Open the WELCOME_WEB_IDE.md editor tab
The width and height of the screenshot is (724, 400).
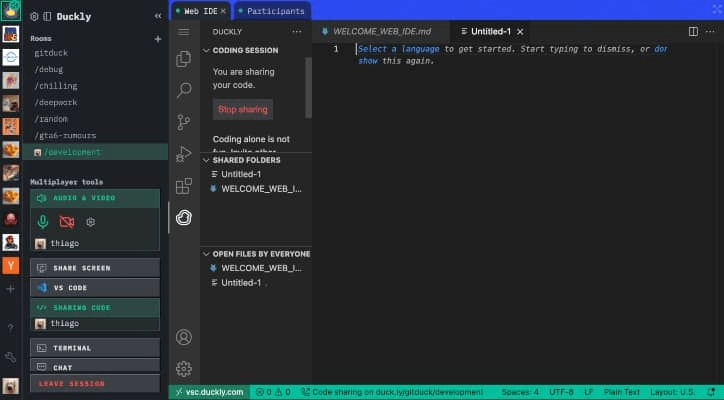coord(382,31)
